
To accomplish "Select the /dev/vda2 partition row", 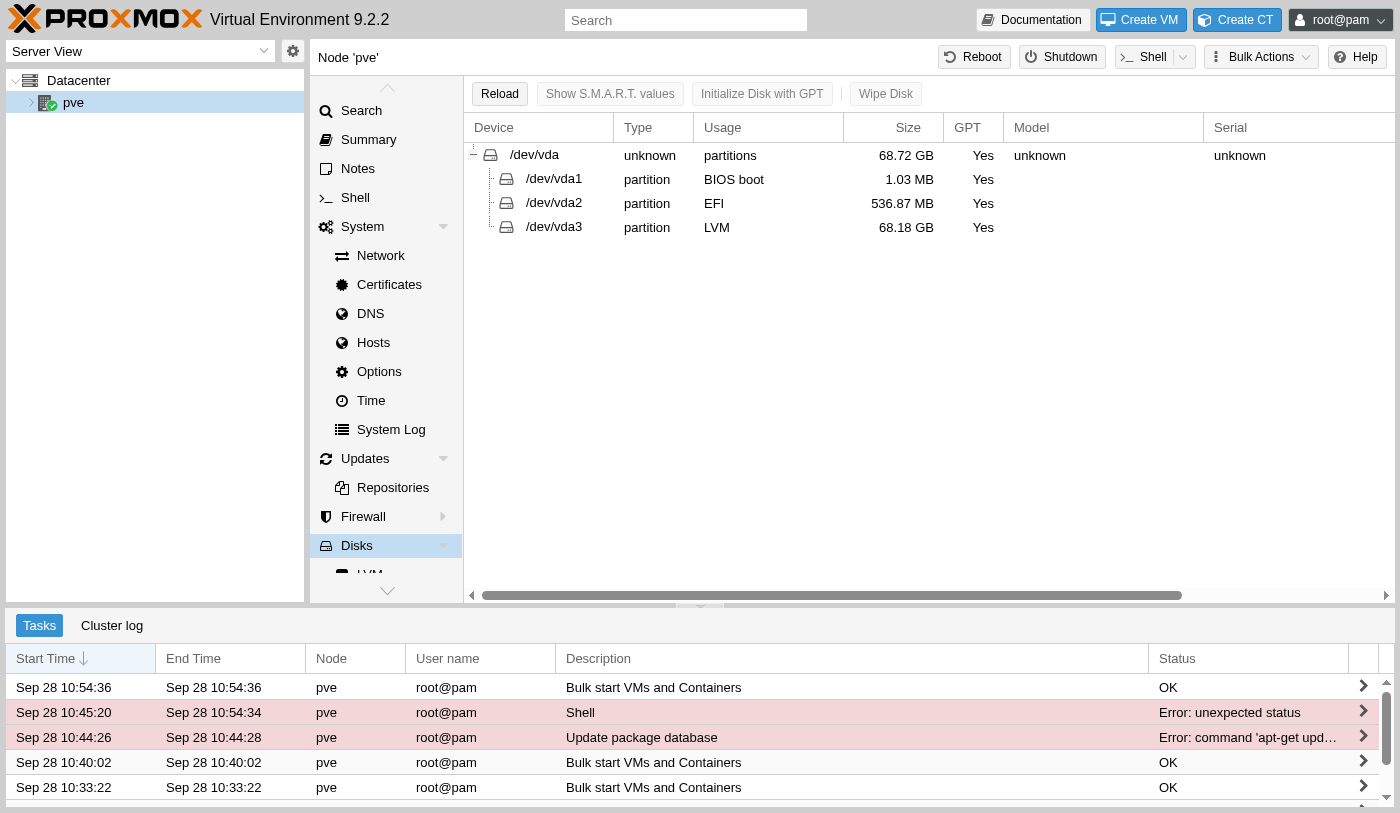I will pyautogui.click(x=929, y=203).
